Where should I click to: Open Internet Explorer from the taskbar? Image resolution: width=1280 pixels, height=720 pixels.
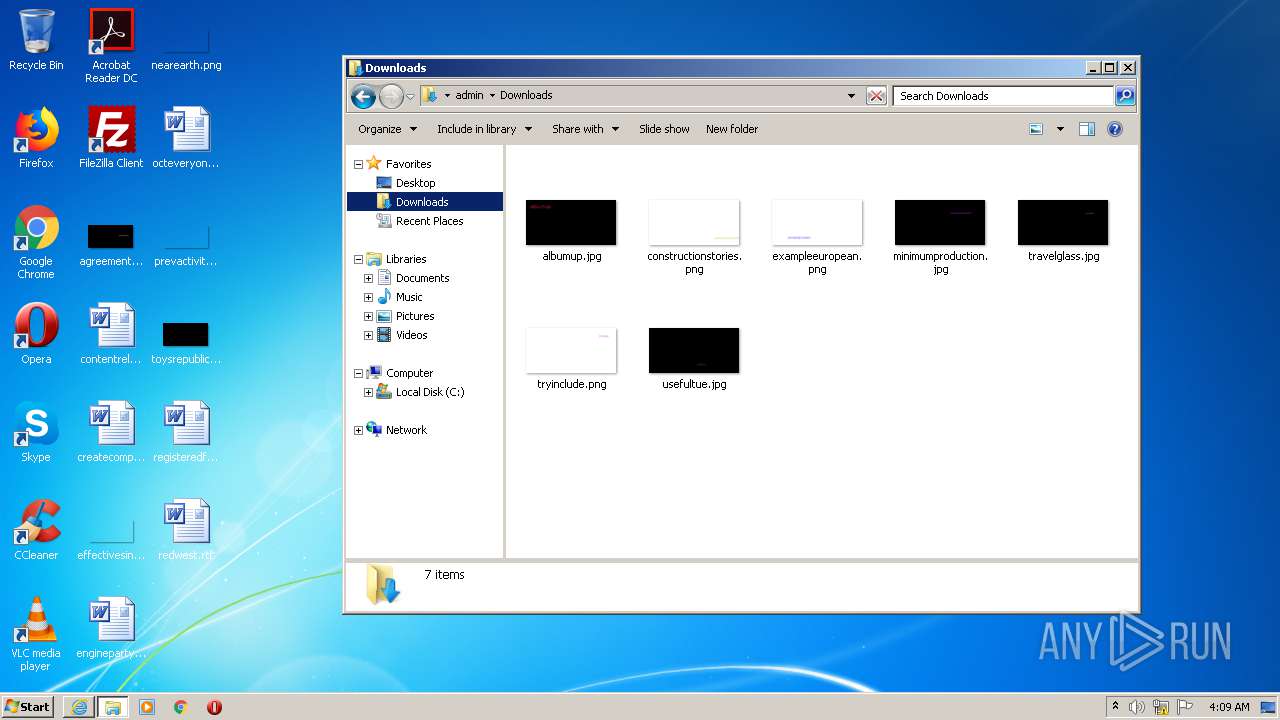(79, 707)
